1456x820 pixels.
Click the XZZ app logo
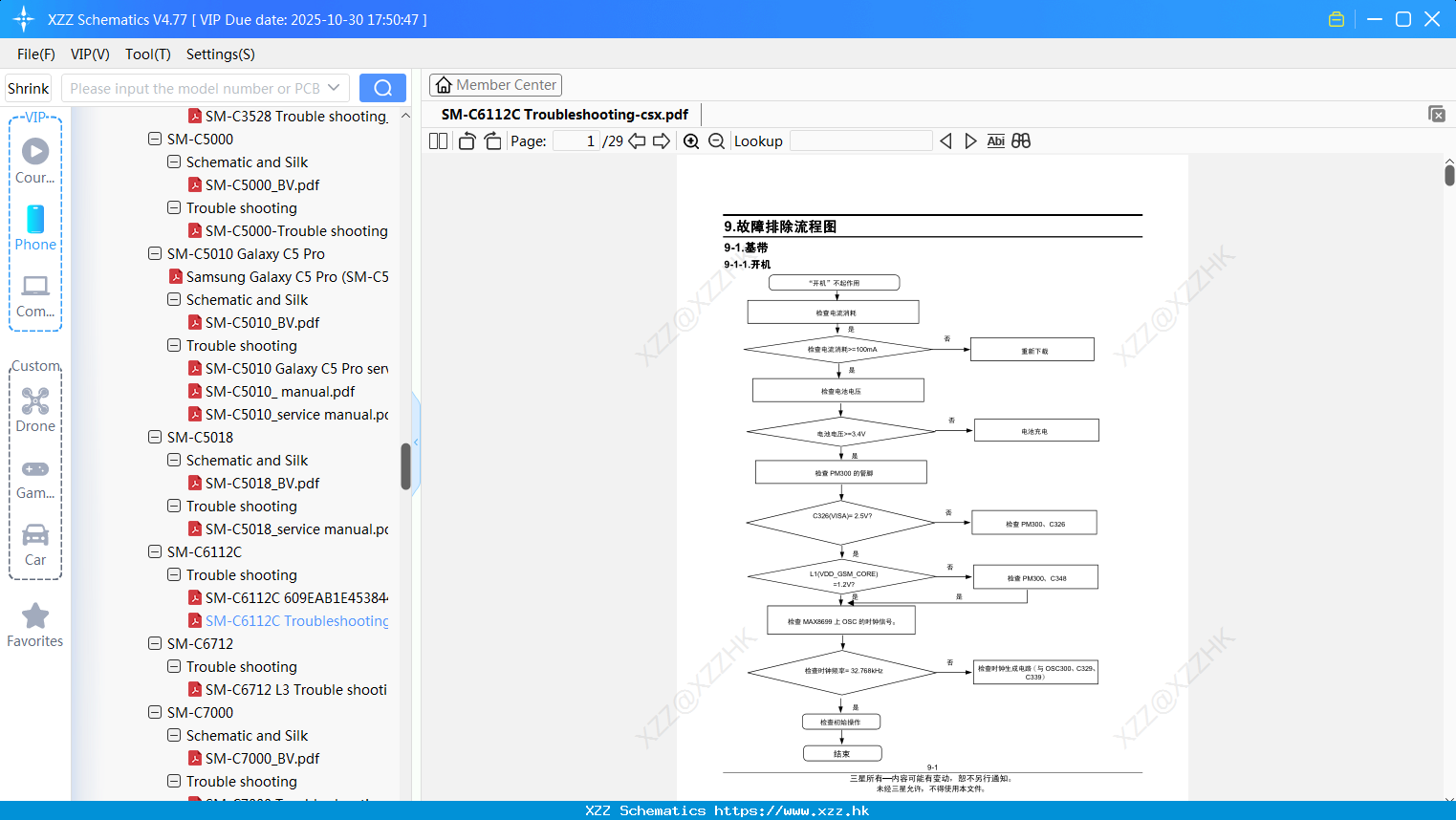(24, 19)
